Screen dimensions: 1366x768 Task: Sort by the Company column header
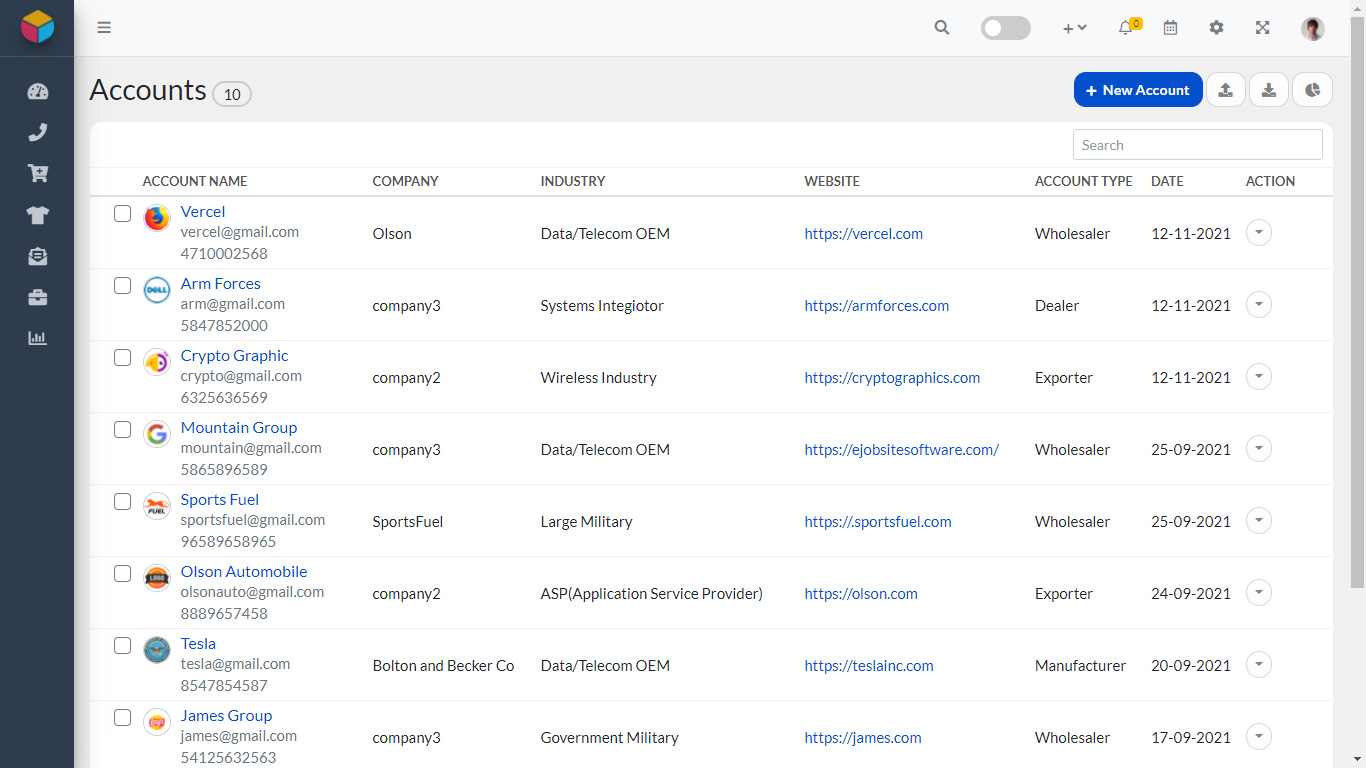coord(405,181)
